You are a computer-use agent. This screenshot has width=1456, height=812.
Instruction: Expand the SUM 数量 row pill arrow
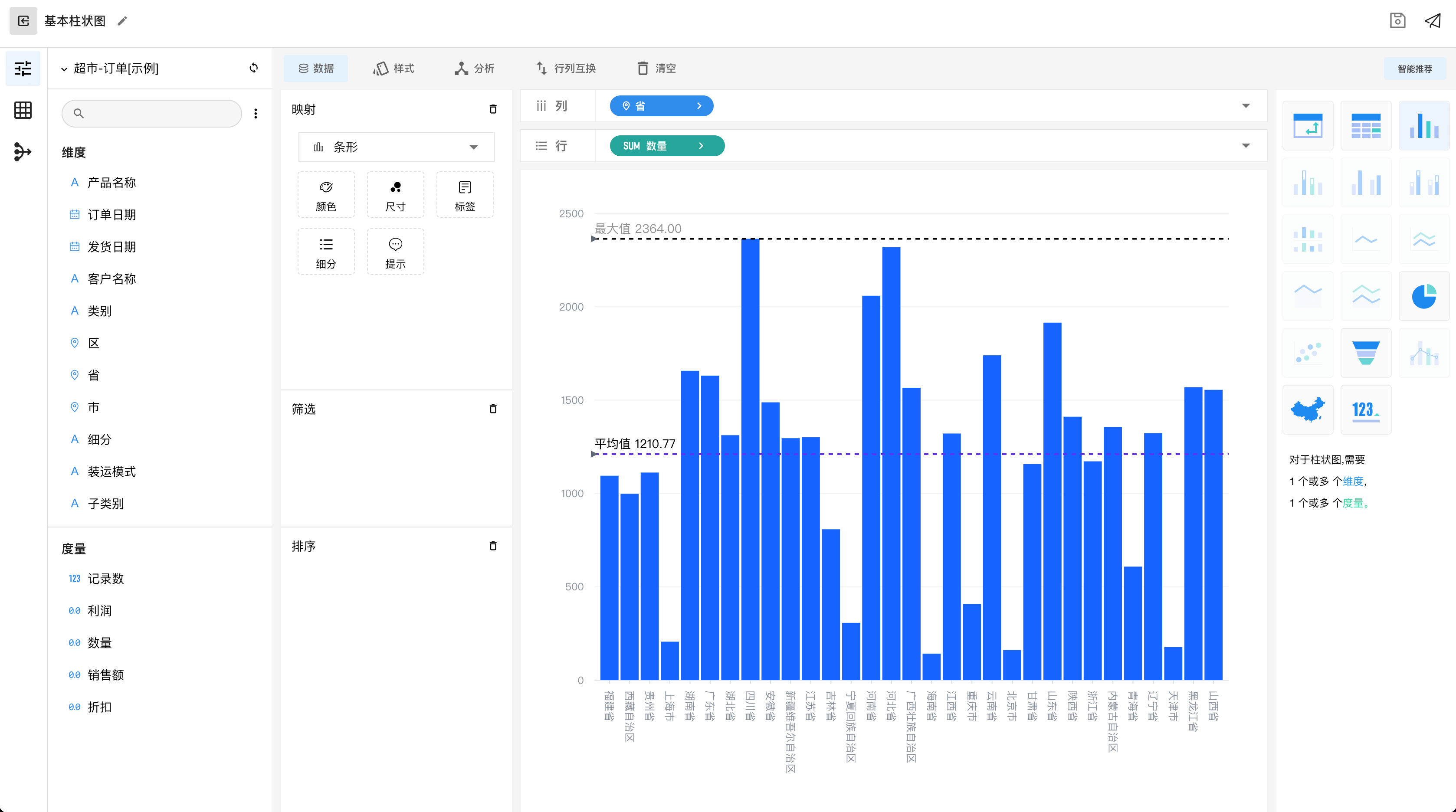pyautogui.click(x=701, y=146)
